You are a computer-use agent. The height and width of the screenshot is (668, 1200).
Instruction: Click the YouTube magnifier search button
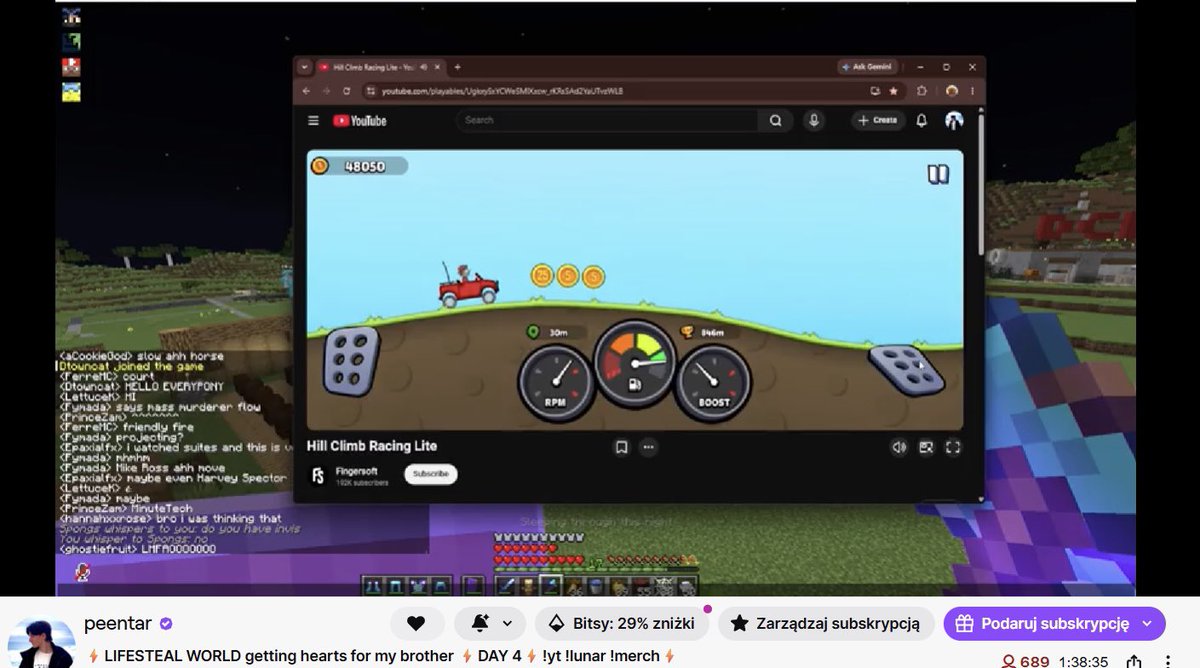[775, 120]
